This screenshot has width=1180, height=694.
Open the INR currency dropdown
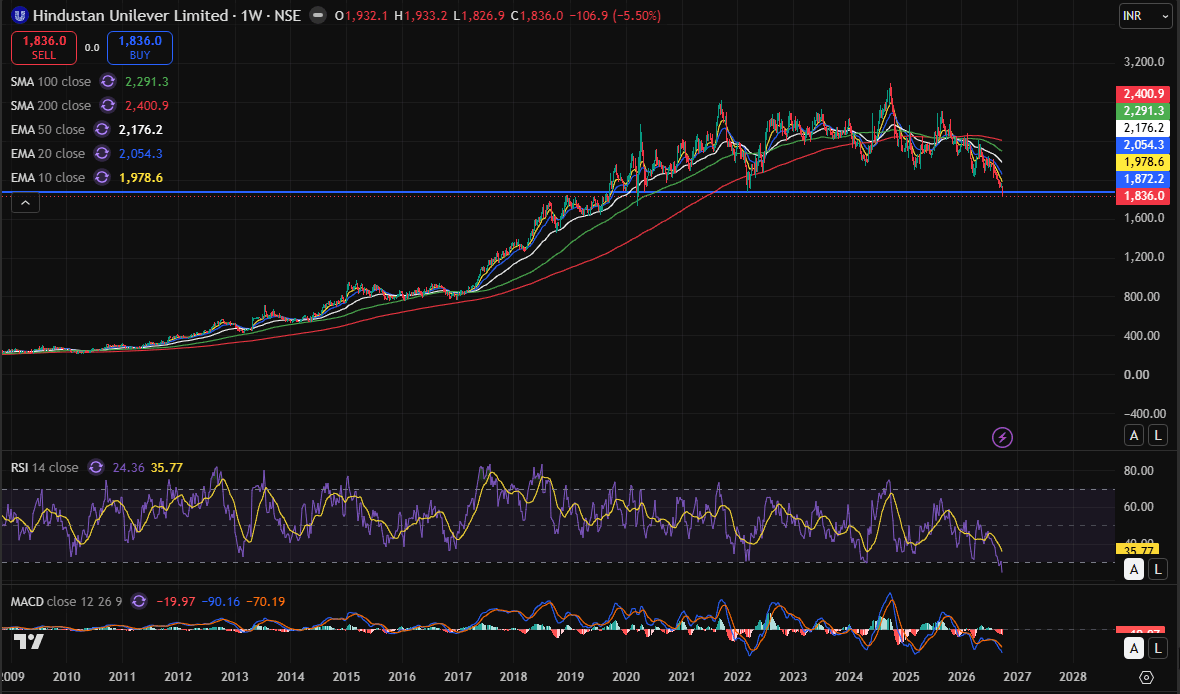pyautogui.click(x=1145, y=16)
